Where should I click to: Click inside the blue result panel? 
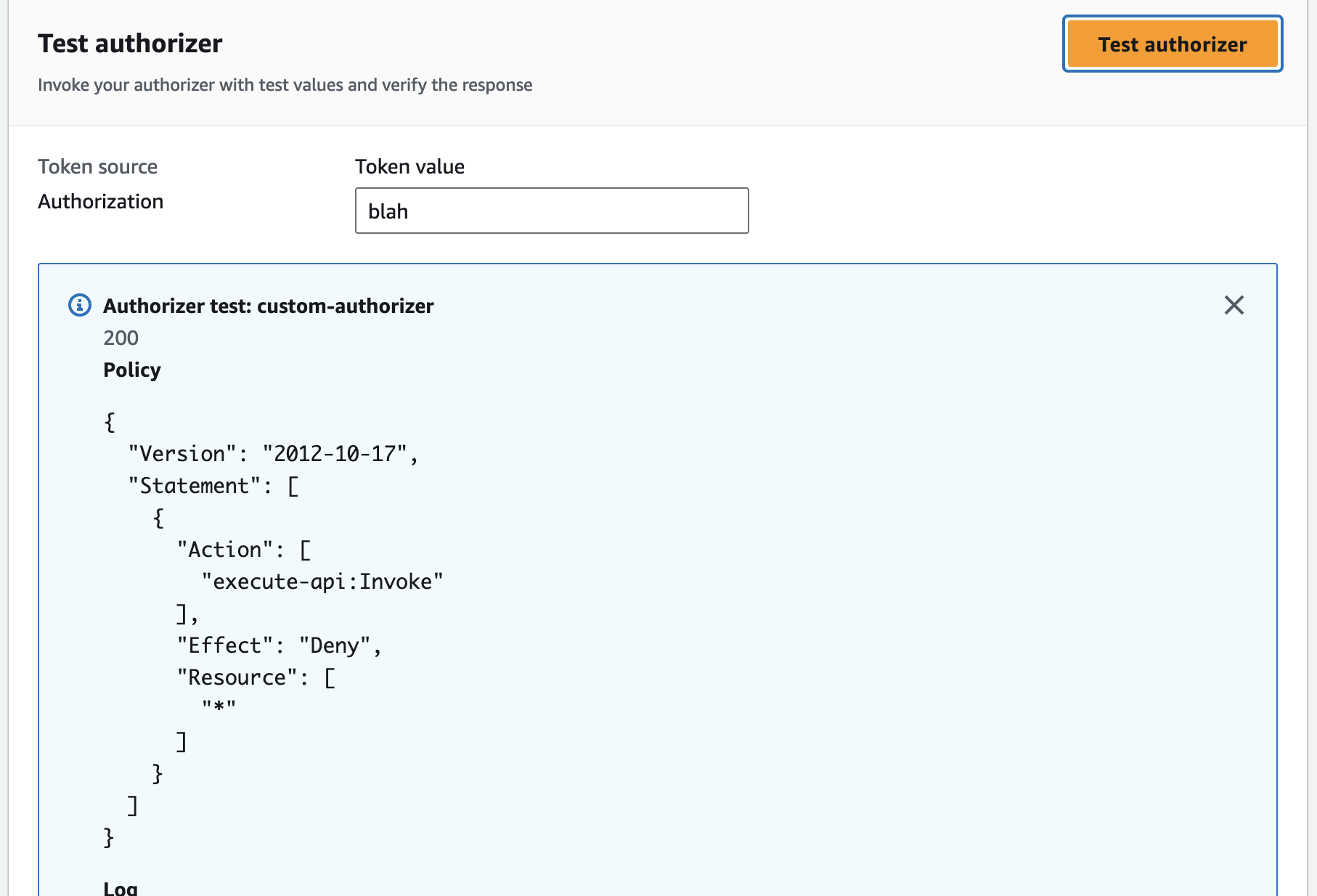click(799, 508)
